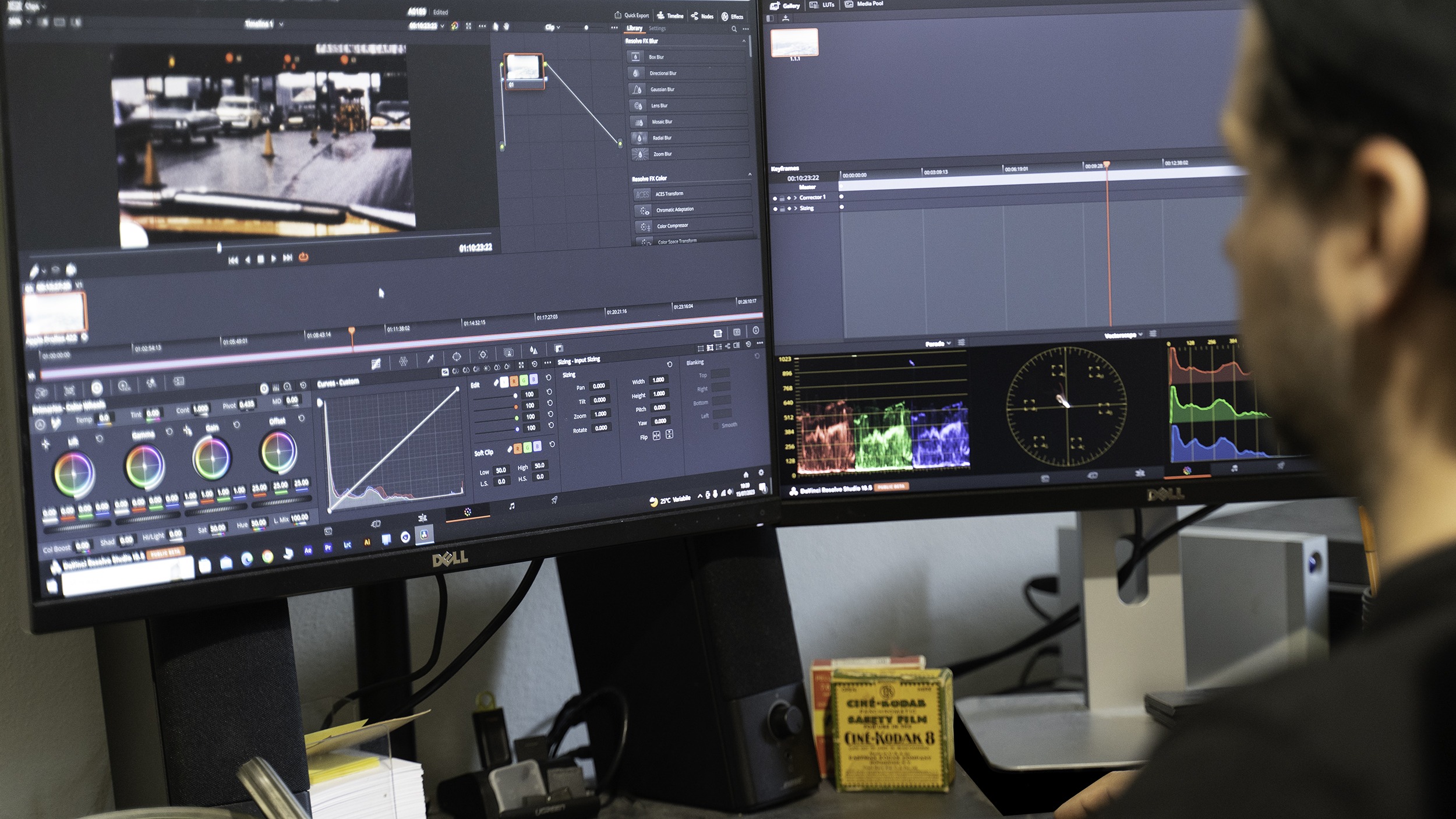The image size is (1456, 819).
Task: Open the Tracker palette icon
Action: (x=483, y=354)
